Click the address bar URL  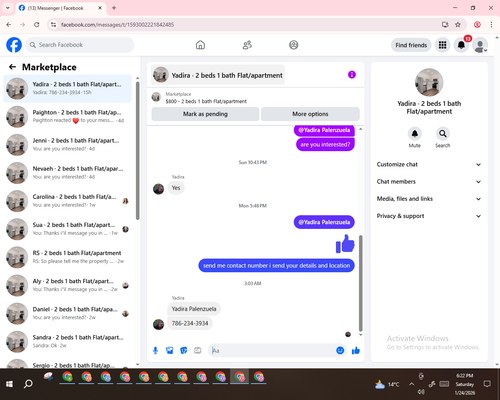(x=117, y=25)
